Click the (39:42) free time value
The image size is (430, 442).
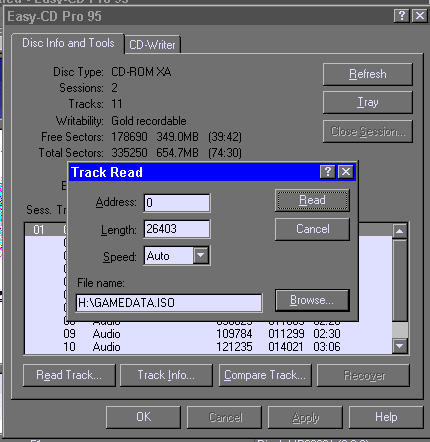point(225,137)
